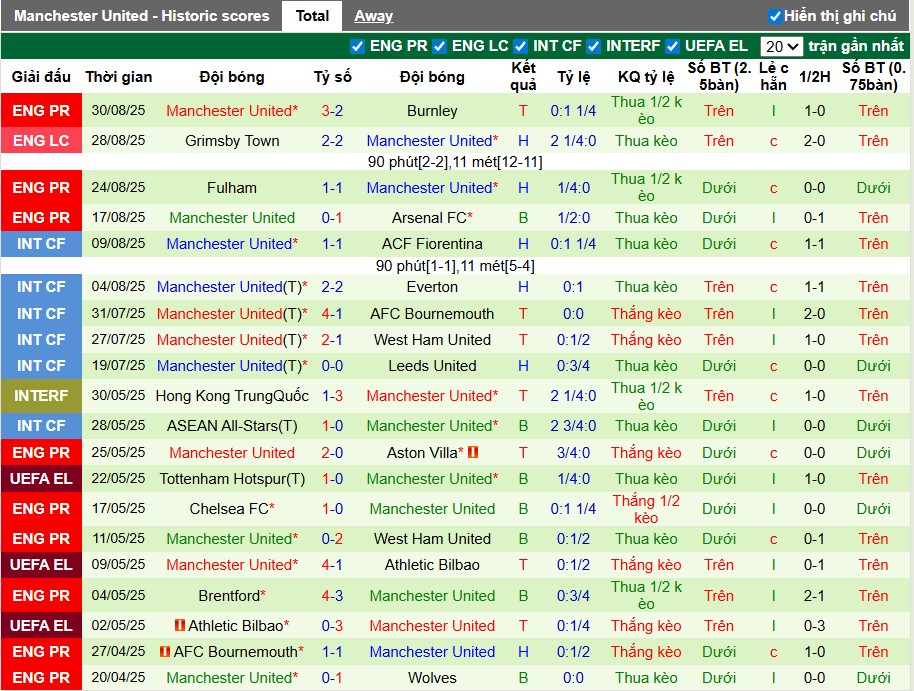This screenshot has width=914, height=691.
Task: Toggle the ENG PR filter checkbox
Action: (357, 45)
